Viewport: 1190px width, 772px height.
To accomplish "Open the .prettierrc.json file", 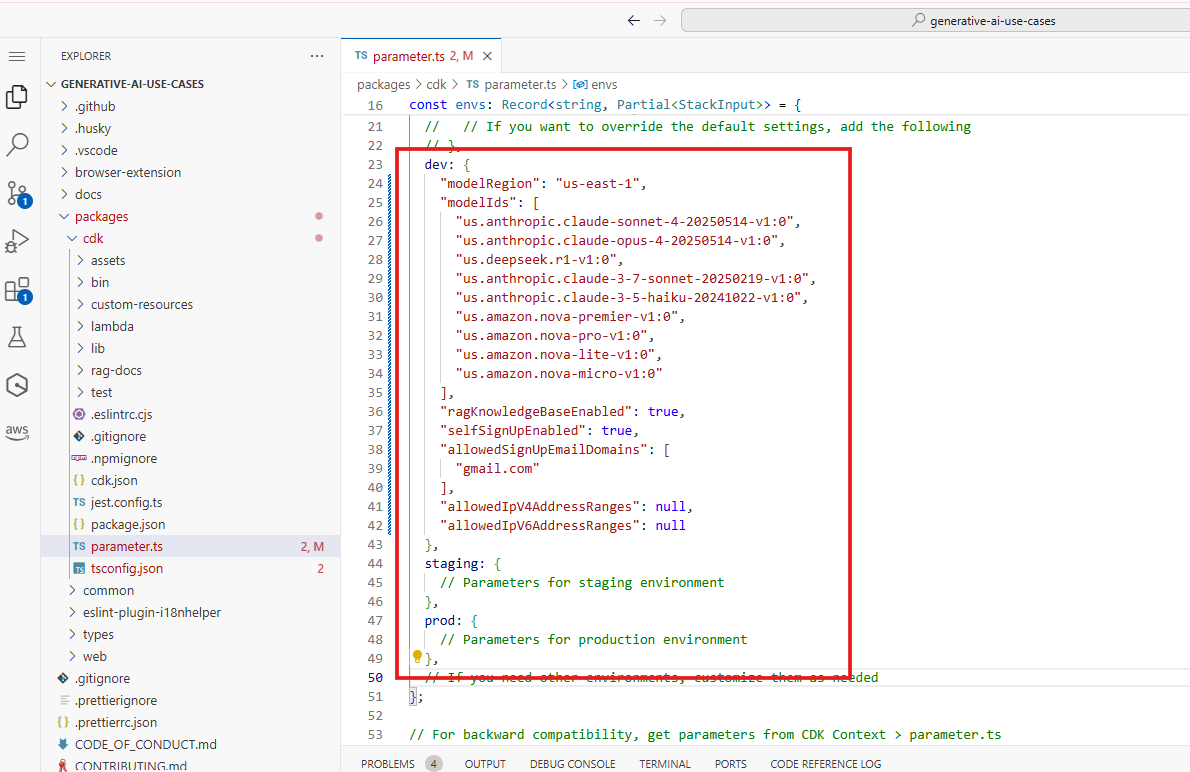I will tap(190, 723).
